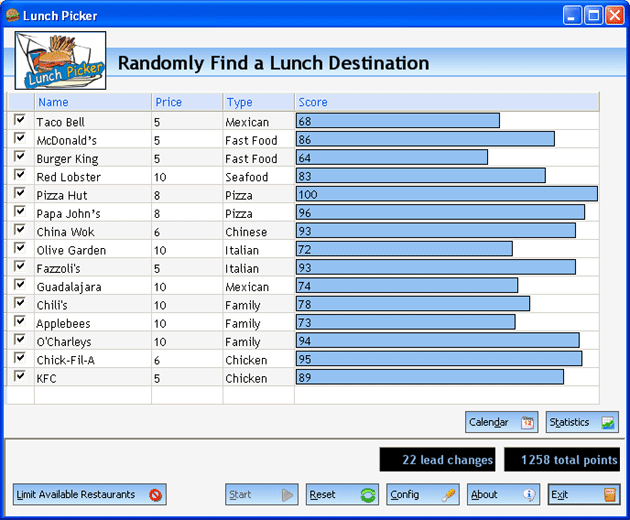Viewport: 630px width, 520px height.
Task: Click the 22 lead changes display
Action: click(437, 459)
